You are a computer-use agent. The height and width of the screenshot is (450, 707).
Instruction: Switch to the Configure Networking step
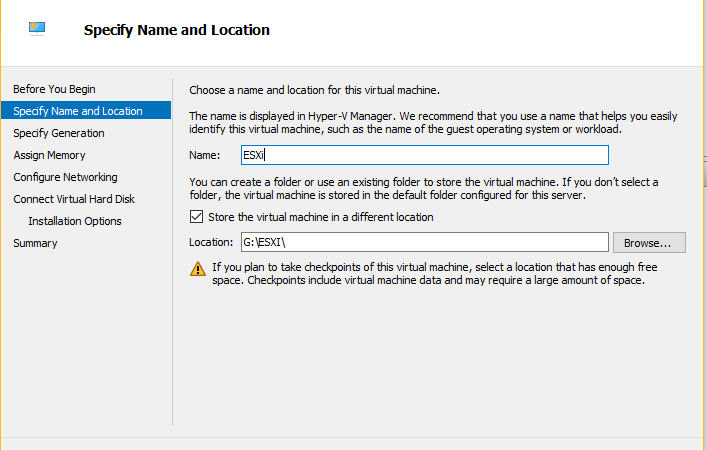[65, 177]
